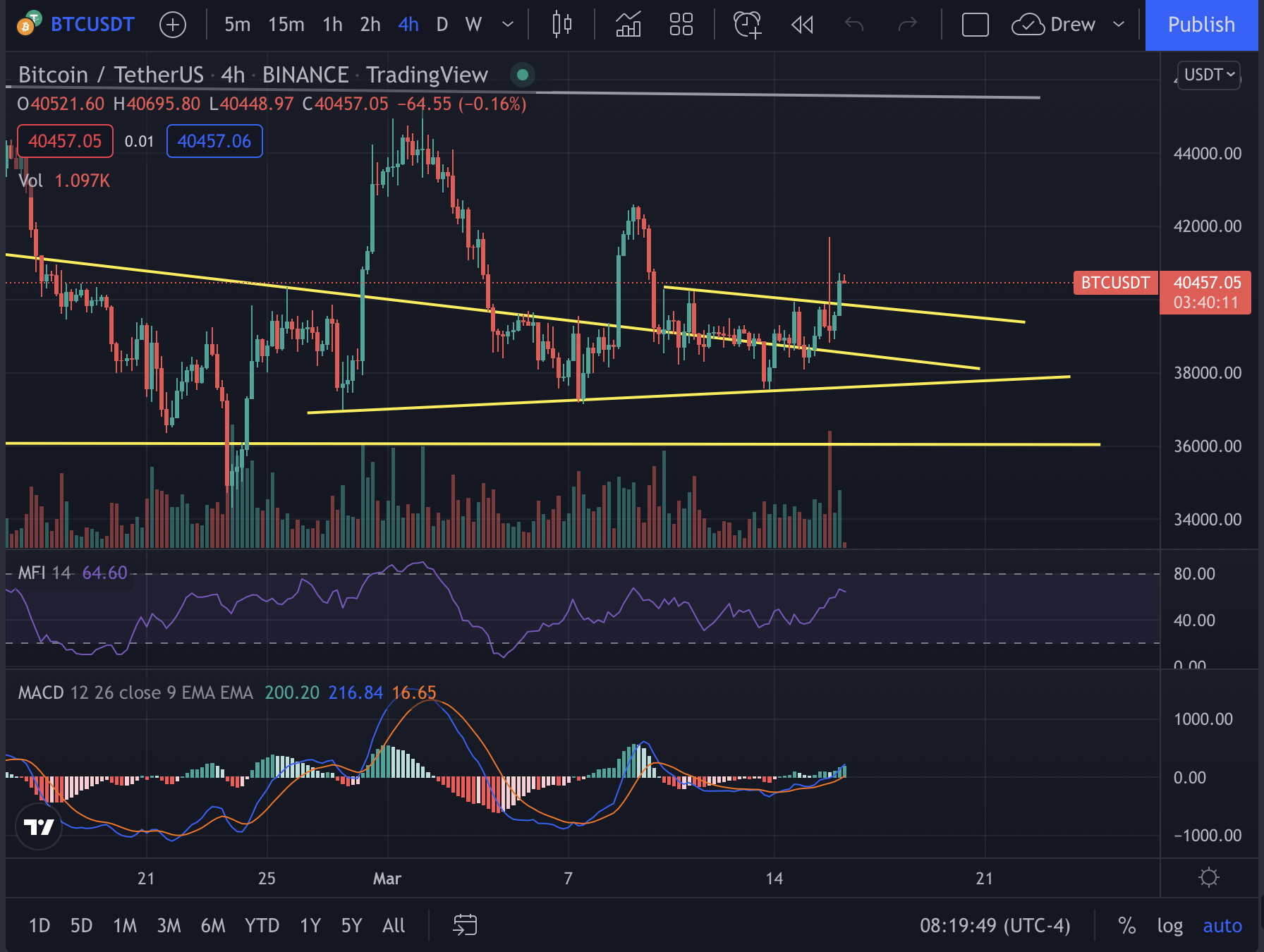This screenshot has height=952, width=1264.
Task: Open chart settings gear icon
Action: tap(1209, 878)
